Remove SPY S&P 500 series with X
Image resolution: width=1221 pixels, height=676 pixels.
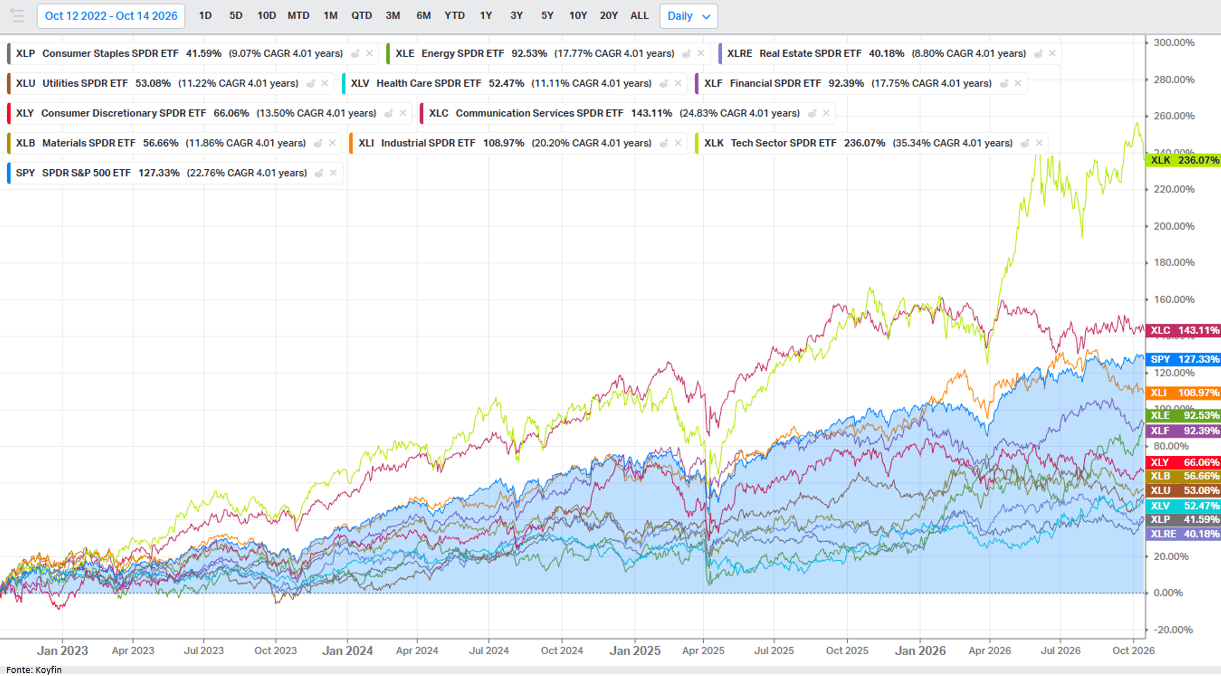tap(333, 173)
